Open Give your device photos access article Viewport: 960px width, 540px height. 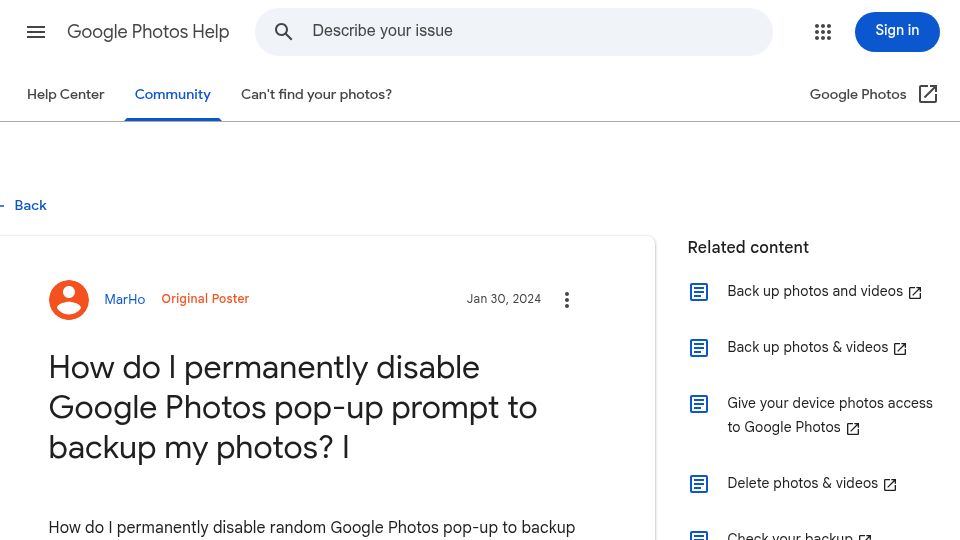pyautogui.click(x=830, y=415)
